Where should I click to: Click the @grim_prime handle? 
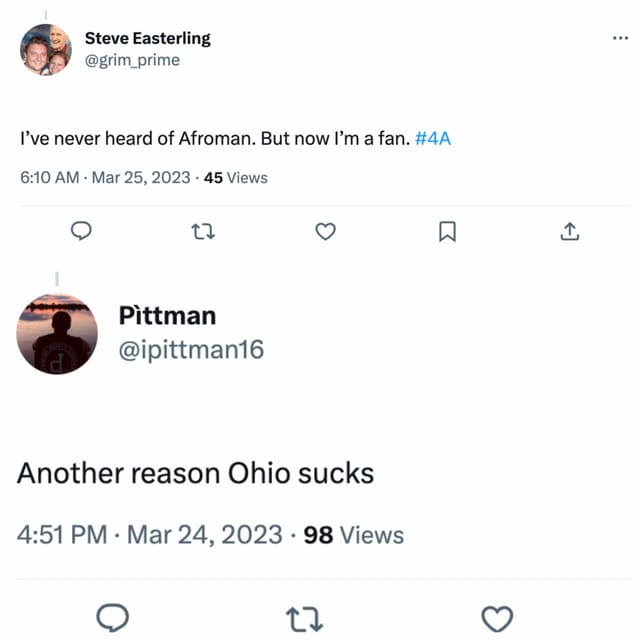[132, 60]
